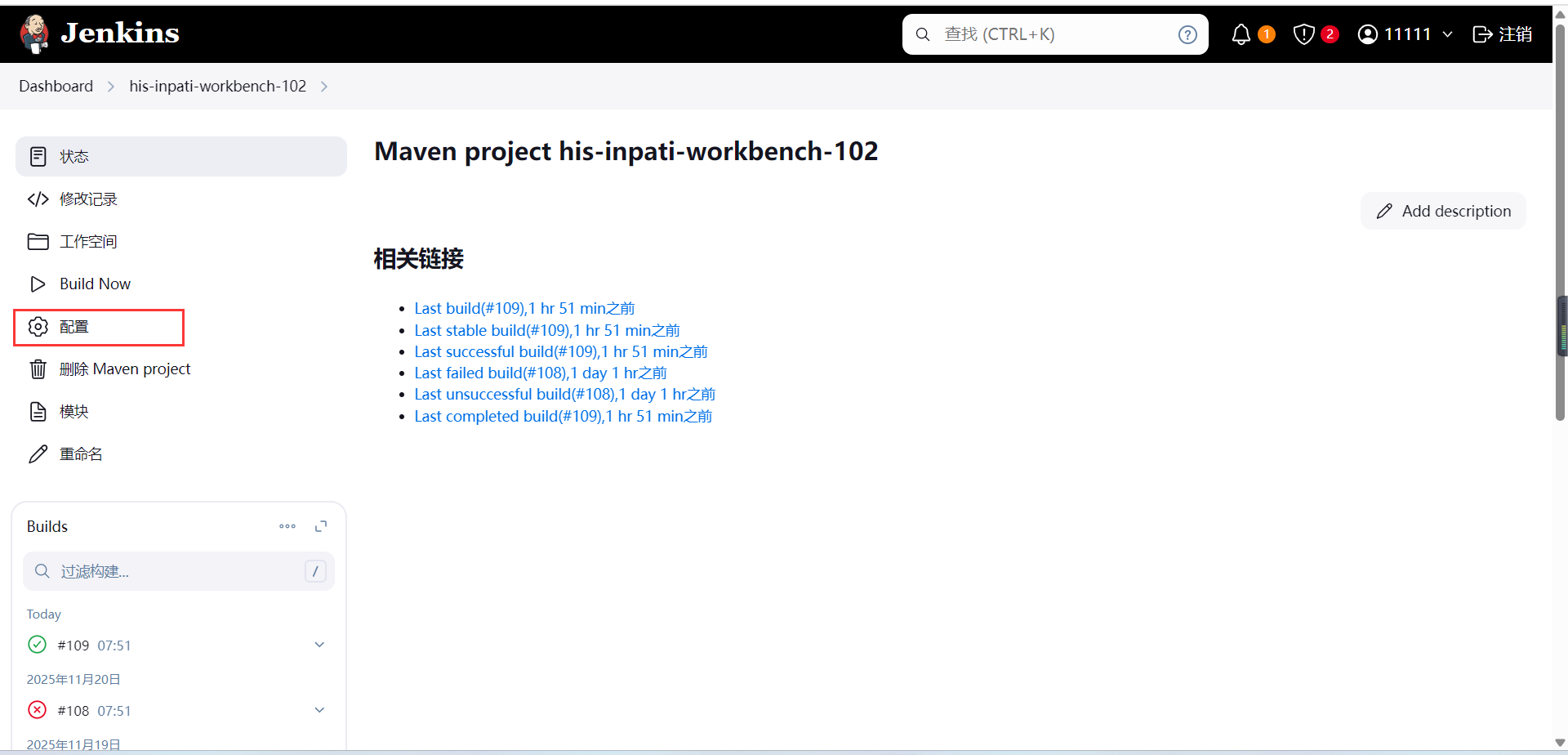Click the scrollbar down arrow
The height and width of the screenshot is (755, 1568).
[1560, 744]
